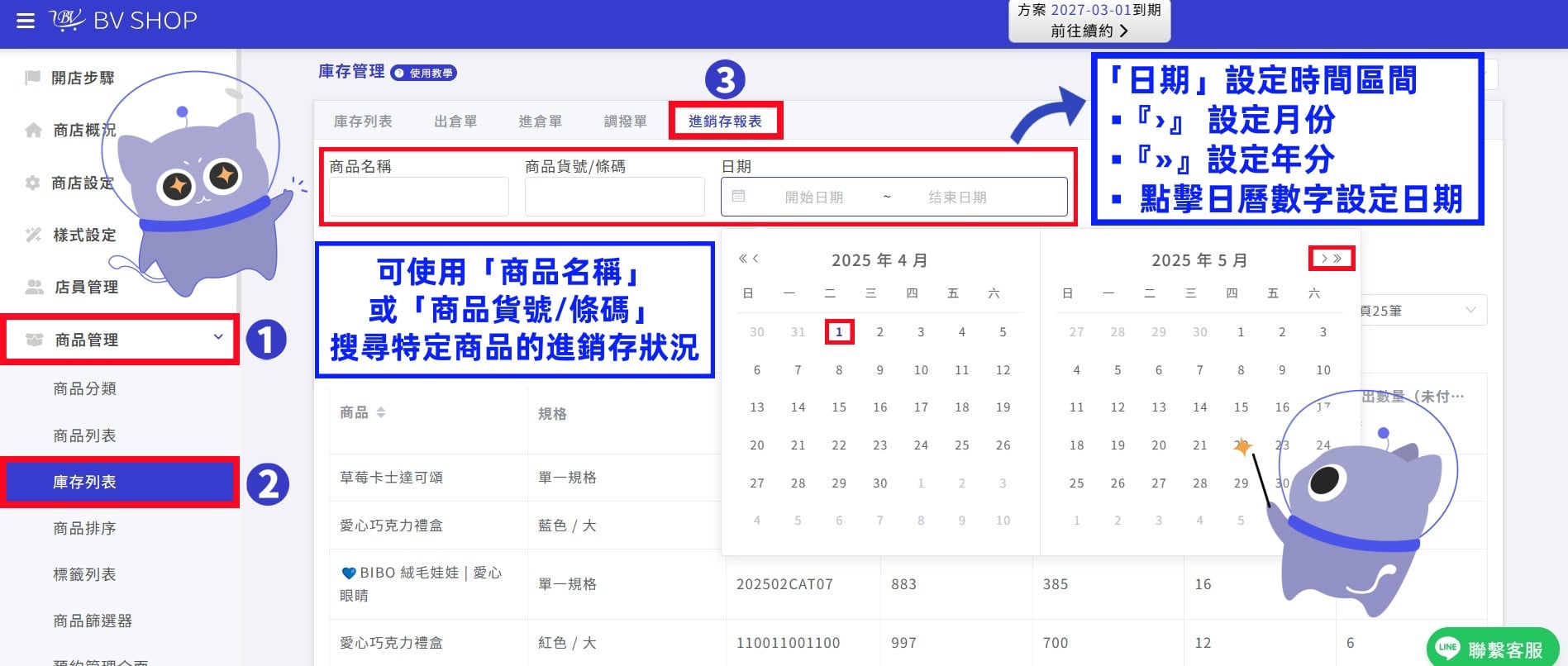Switch to 出倉單 tab
1568x666 pixels.
(455, 121)
